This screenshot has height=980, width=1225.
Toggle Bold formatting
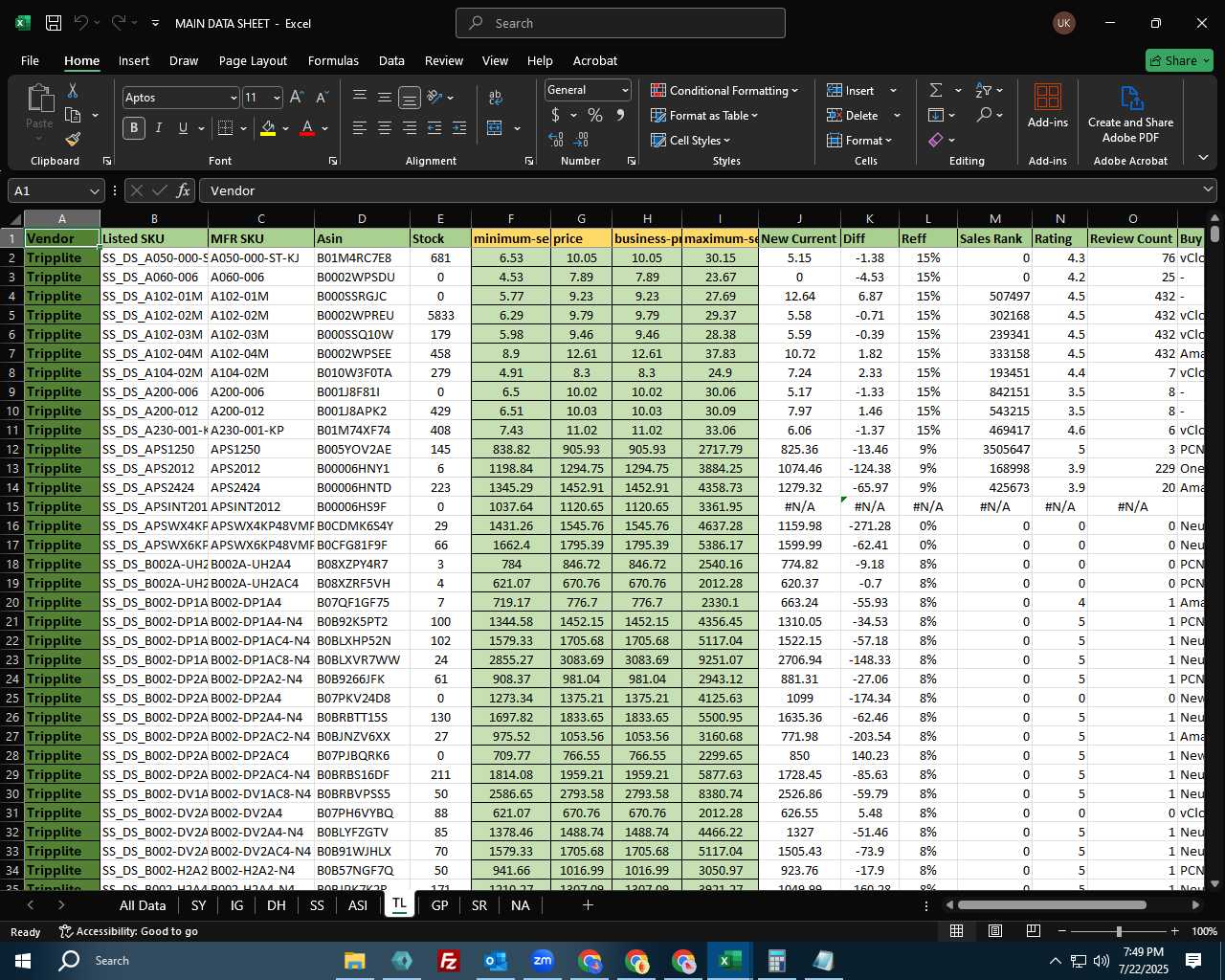(x=134, y=128)
